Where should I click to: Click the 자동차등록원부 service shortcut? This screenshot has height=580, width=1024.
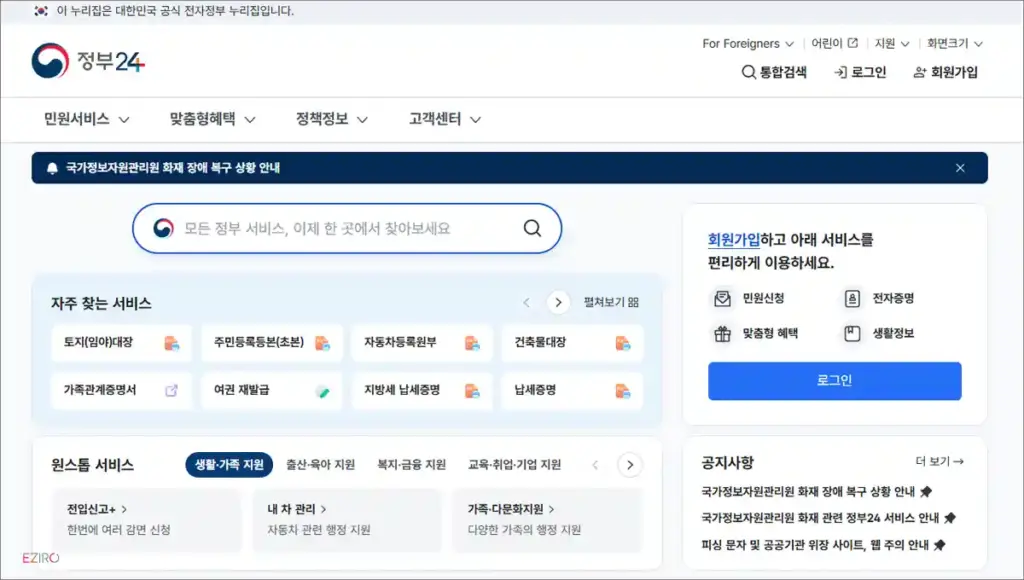pos(421,343)
